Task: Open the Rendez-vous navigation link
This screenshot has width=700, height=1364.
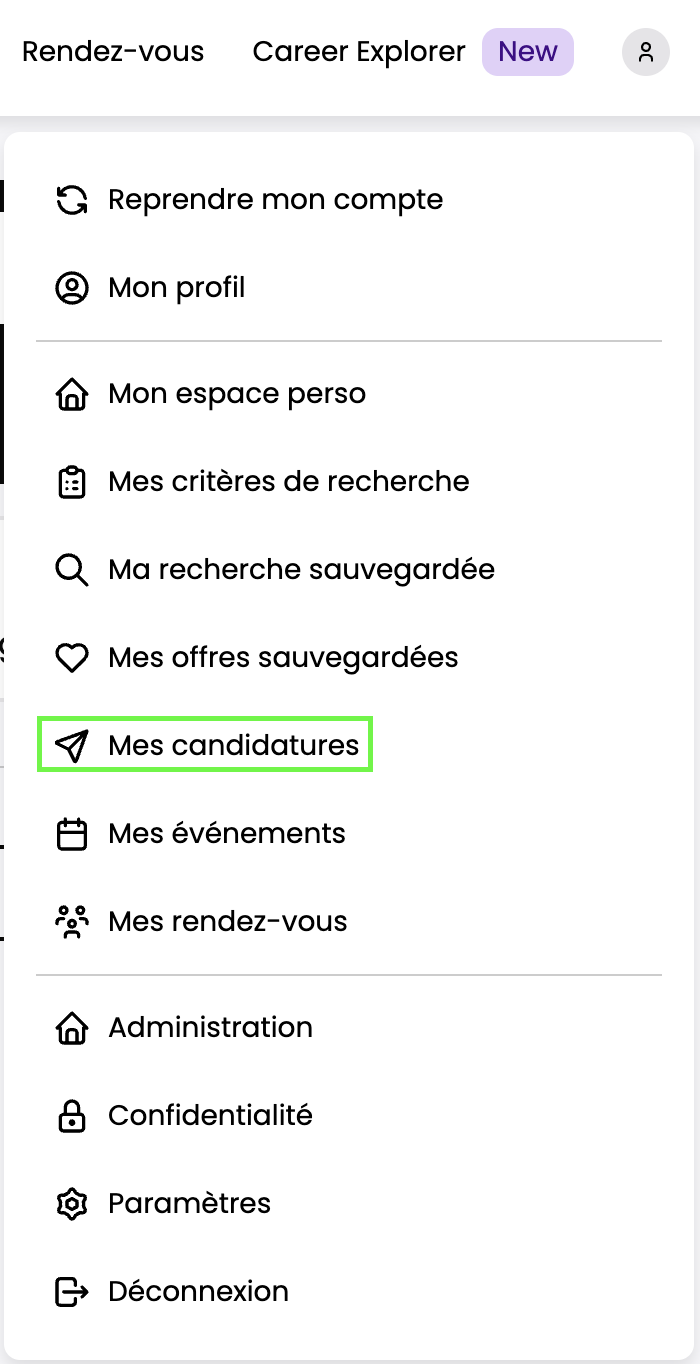Action: point(113,52)
